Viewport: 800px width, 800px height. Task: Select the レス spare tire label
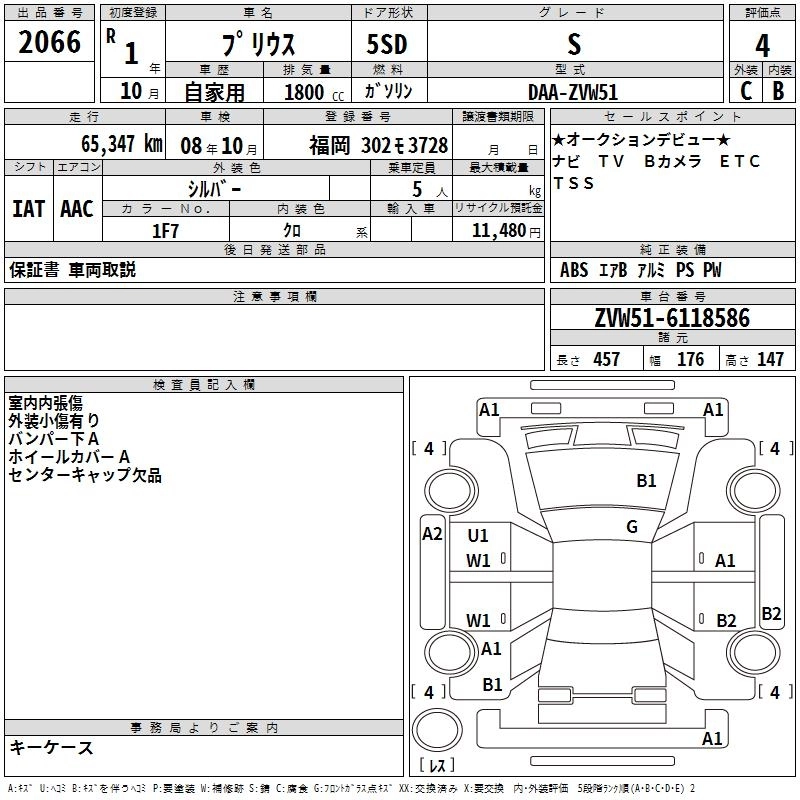pyautogui.click(x=437, y=765)
